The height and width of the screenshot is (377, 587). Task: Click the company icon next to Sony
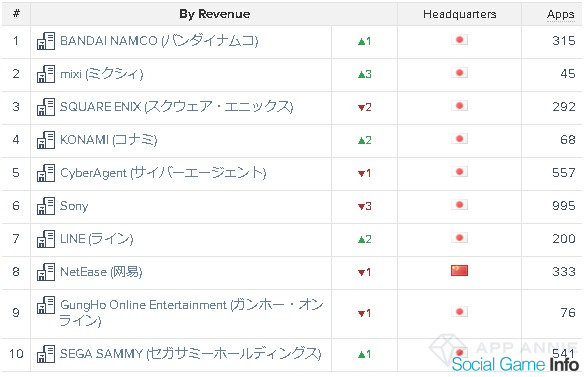[46, 206]
